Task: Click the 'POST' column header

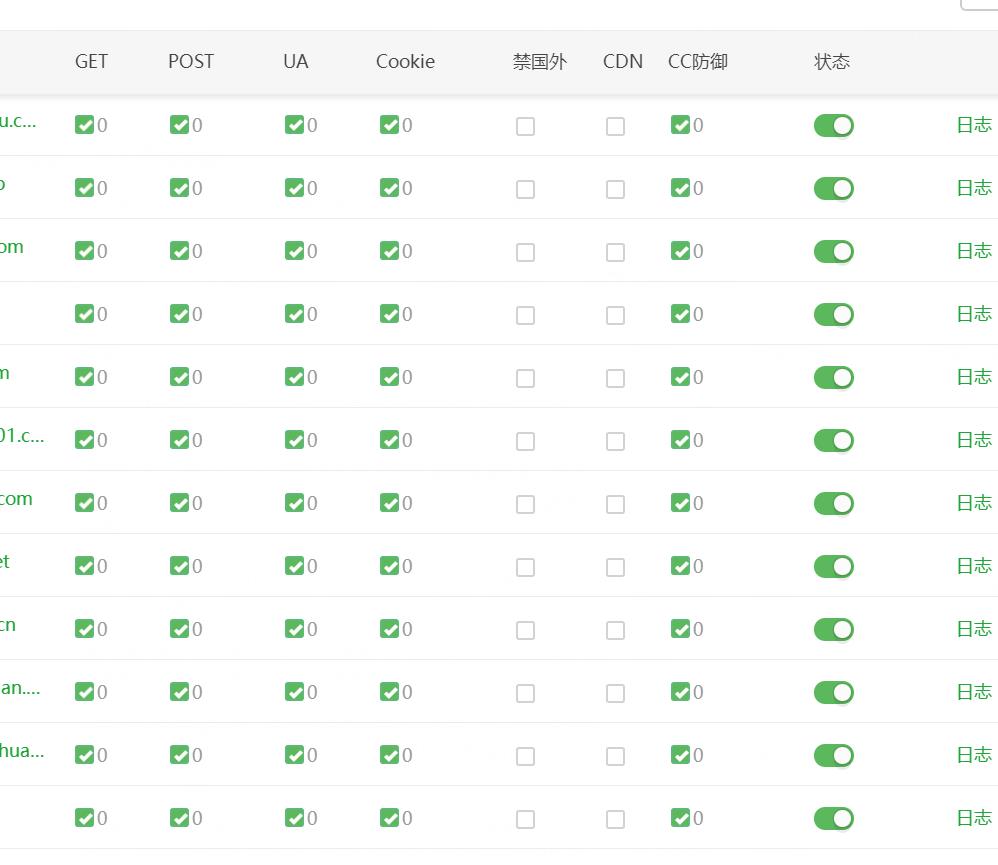Action: (x=191, y=62)
